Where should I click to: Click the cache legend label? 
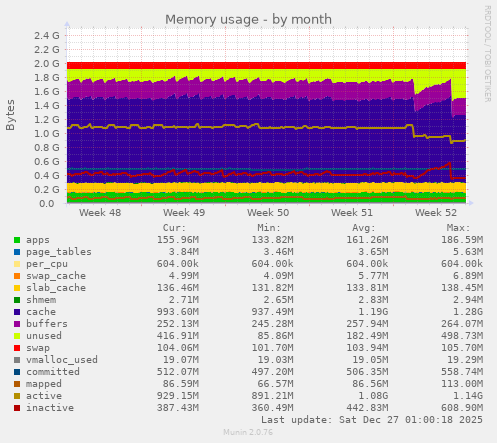[41, 312]
